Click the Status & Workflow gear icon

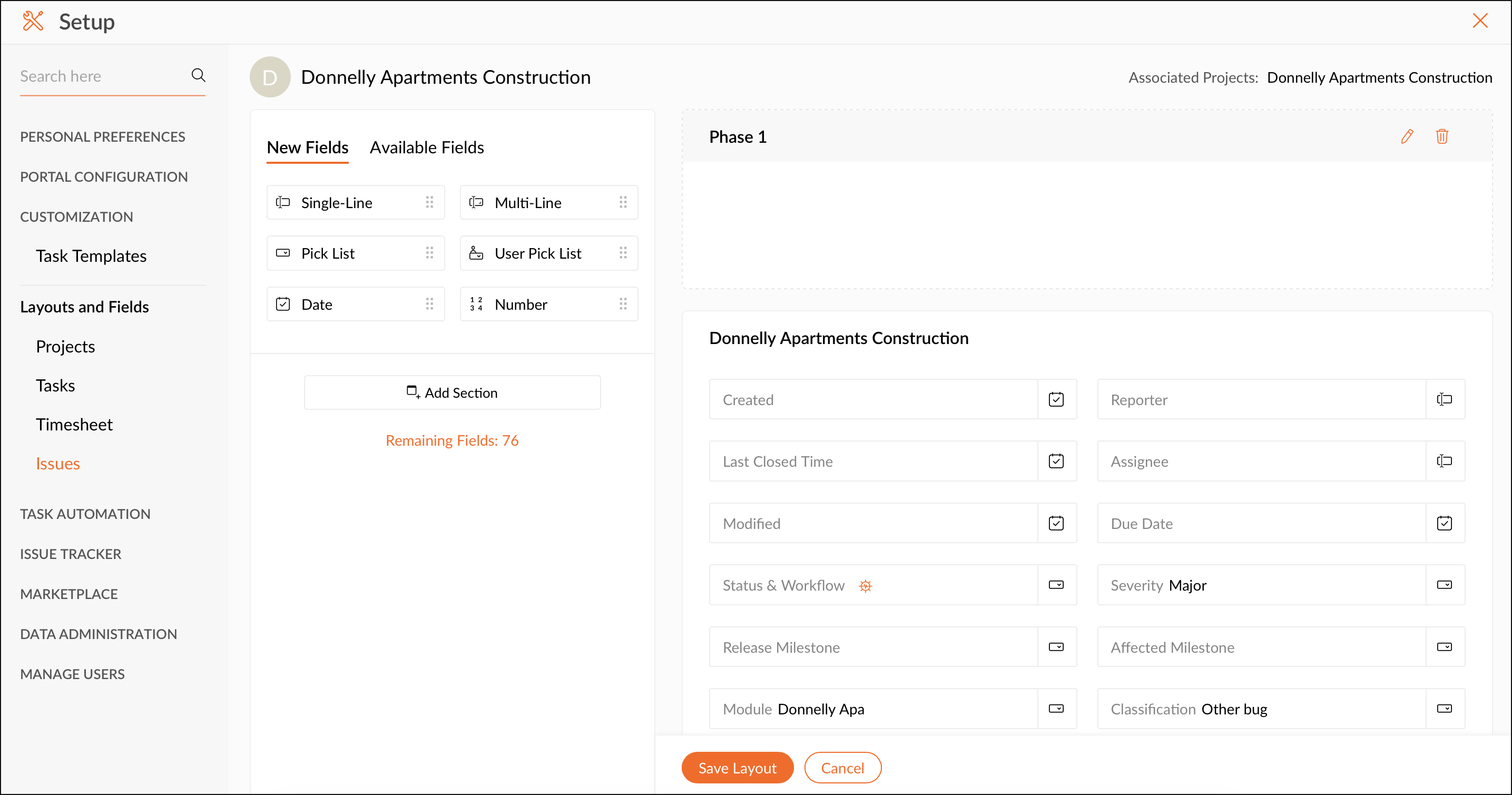click(x=865, y=585)
